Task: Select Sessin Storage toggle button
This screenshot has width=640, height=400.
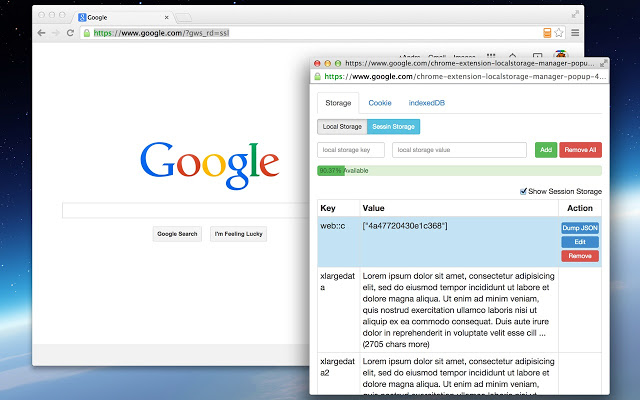Action: (393, 127)
